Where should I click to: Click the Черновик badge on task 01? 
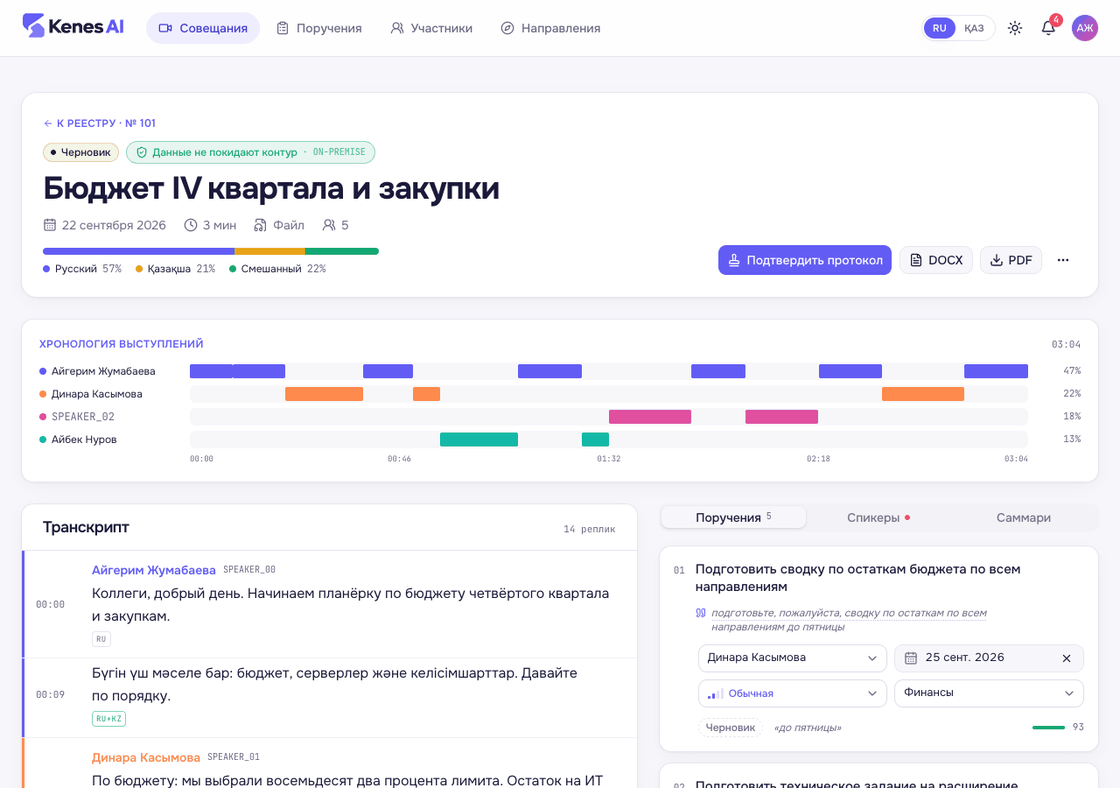click(x=730, y=727)
